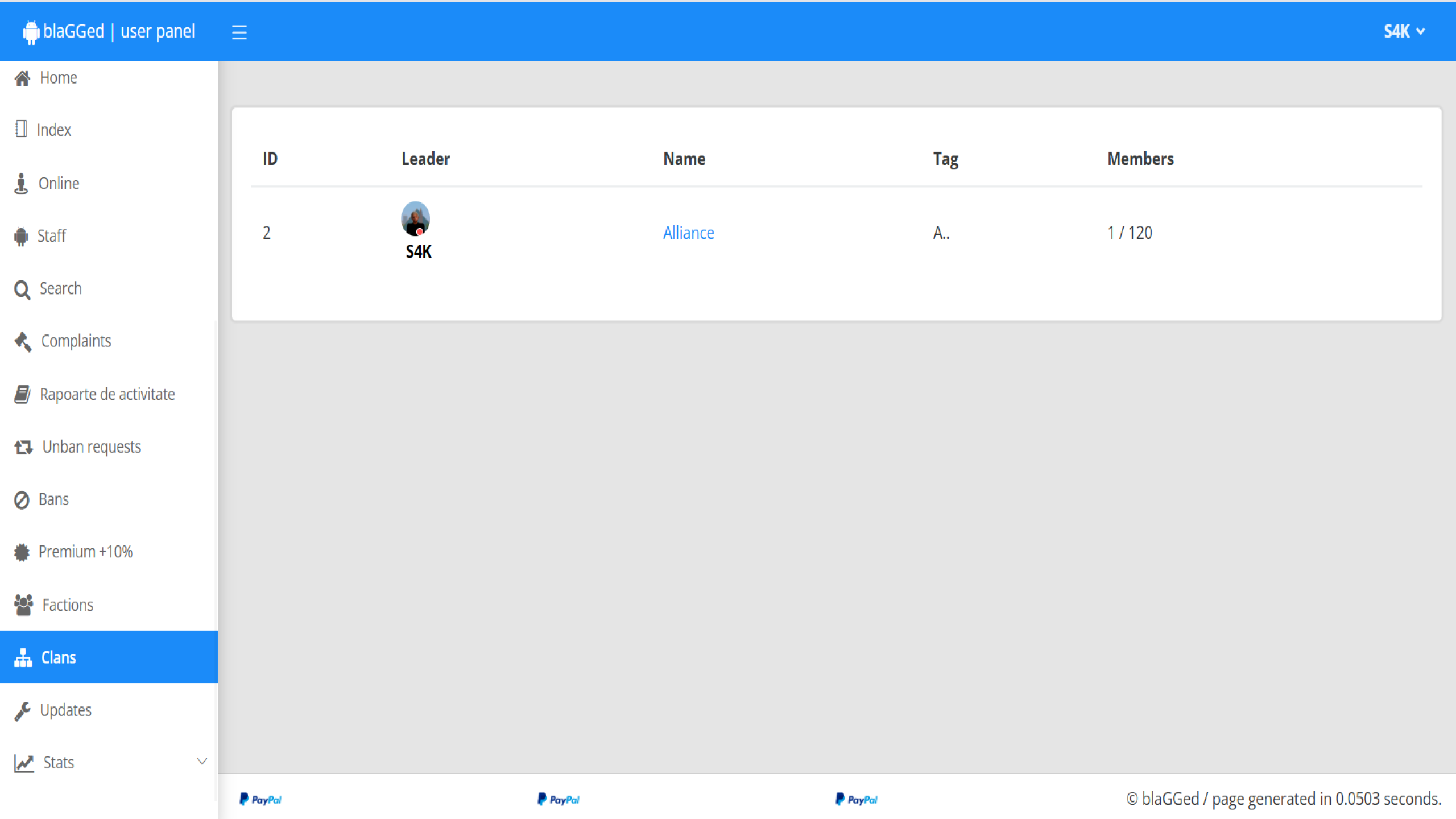1456x819 pixels.
Task: Click the Home house icon
Action: tap(22, 78)
